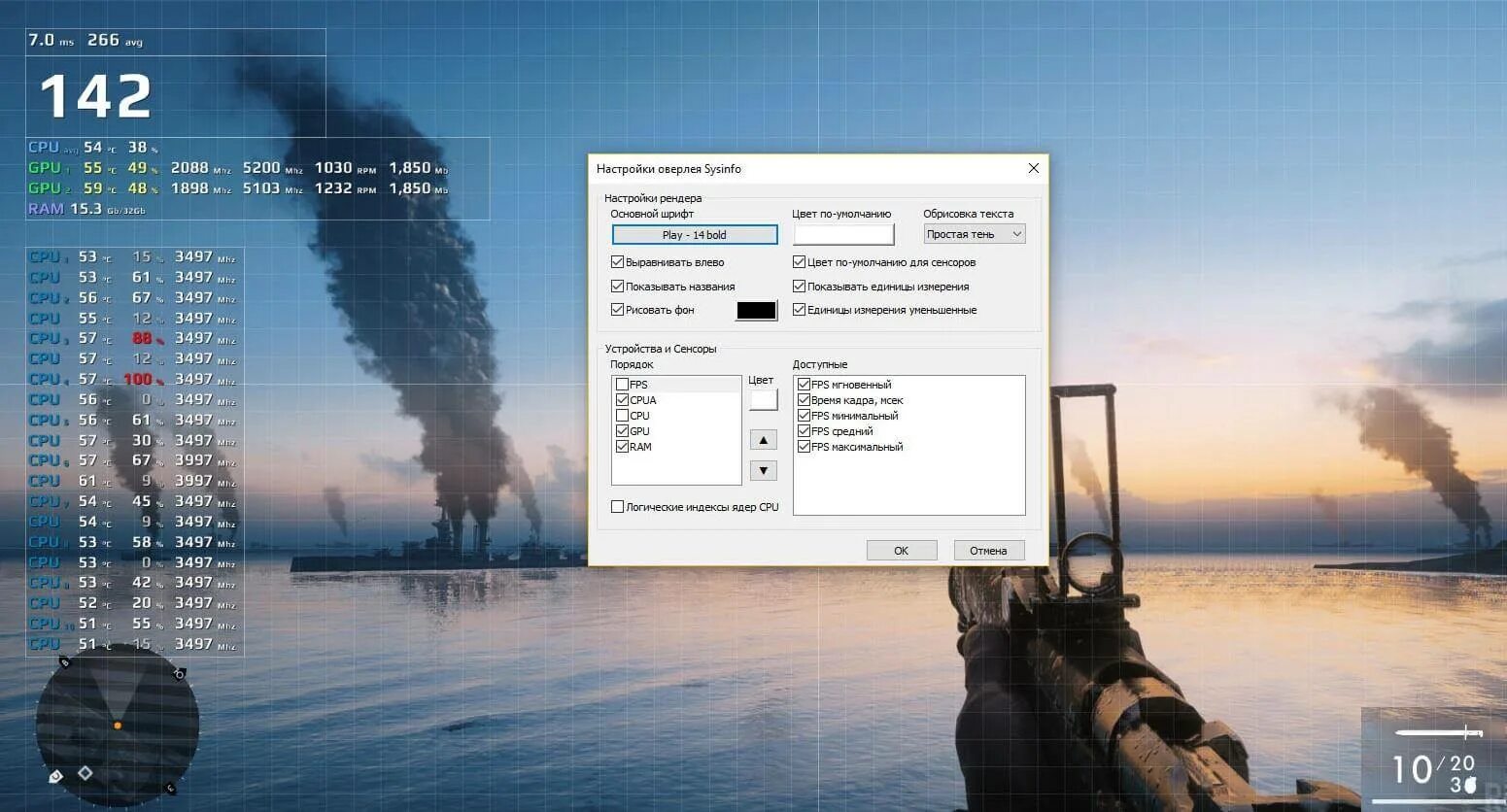This screenshot has width=1507, height=812.
Task: Click the game minimap circle
Action: coord(118,725)
